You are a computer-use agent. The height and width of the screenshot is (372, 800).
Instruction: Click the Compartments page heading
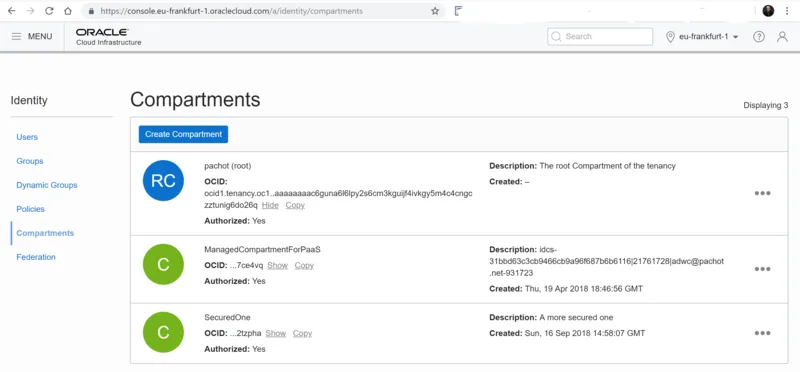[x=195, y=100]
